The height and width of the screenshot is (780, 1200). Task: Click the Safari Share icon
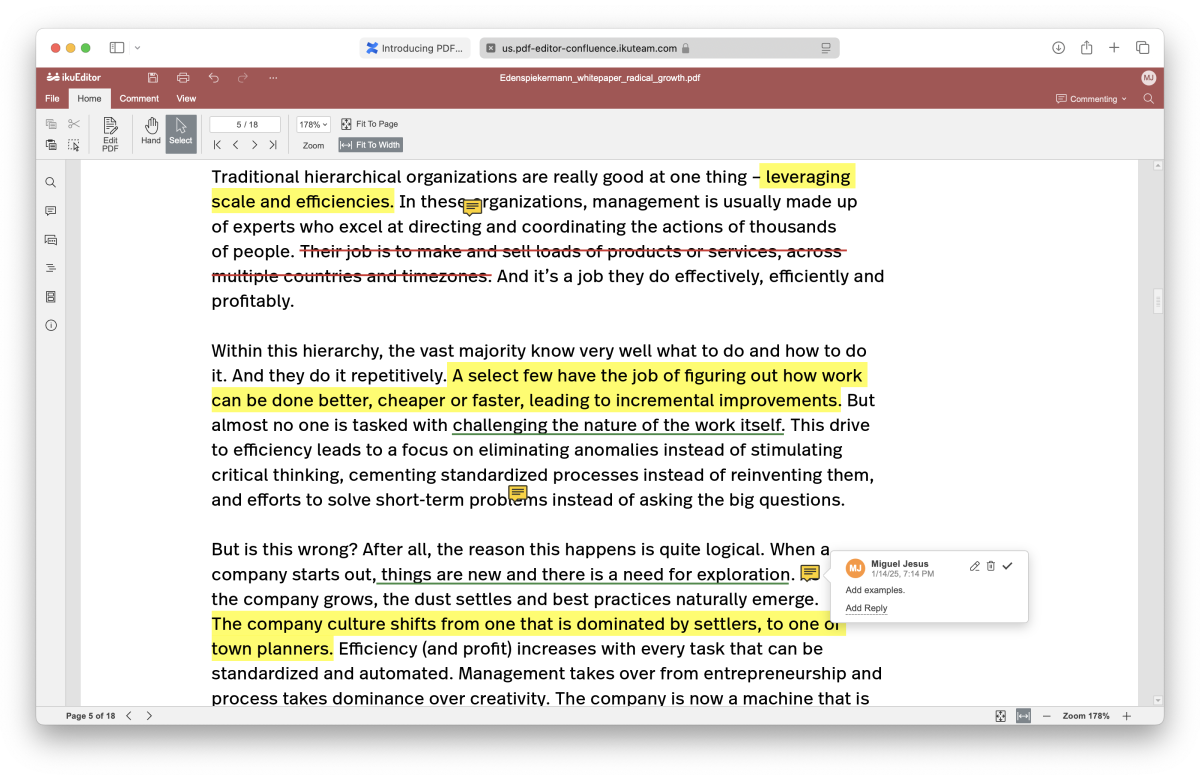coord(1086,48)
